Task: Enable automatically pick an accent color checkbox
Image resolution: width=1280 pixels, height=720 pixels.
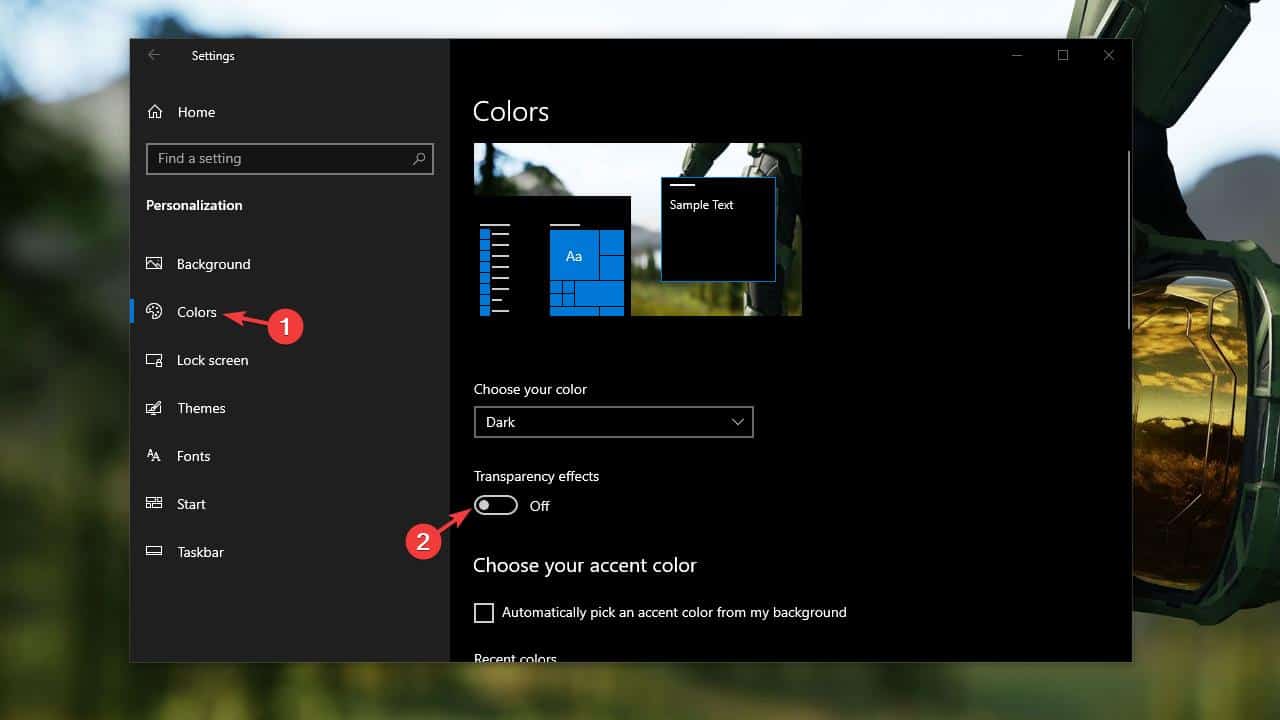Action: tap(484, 612)
